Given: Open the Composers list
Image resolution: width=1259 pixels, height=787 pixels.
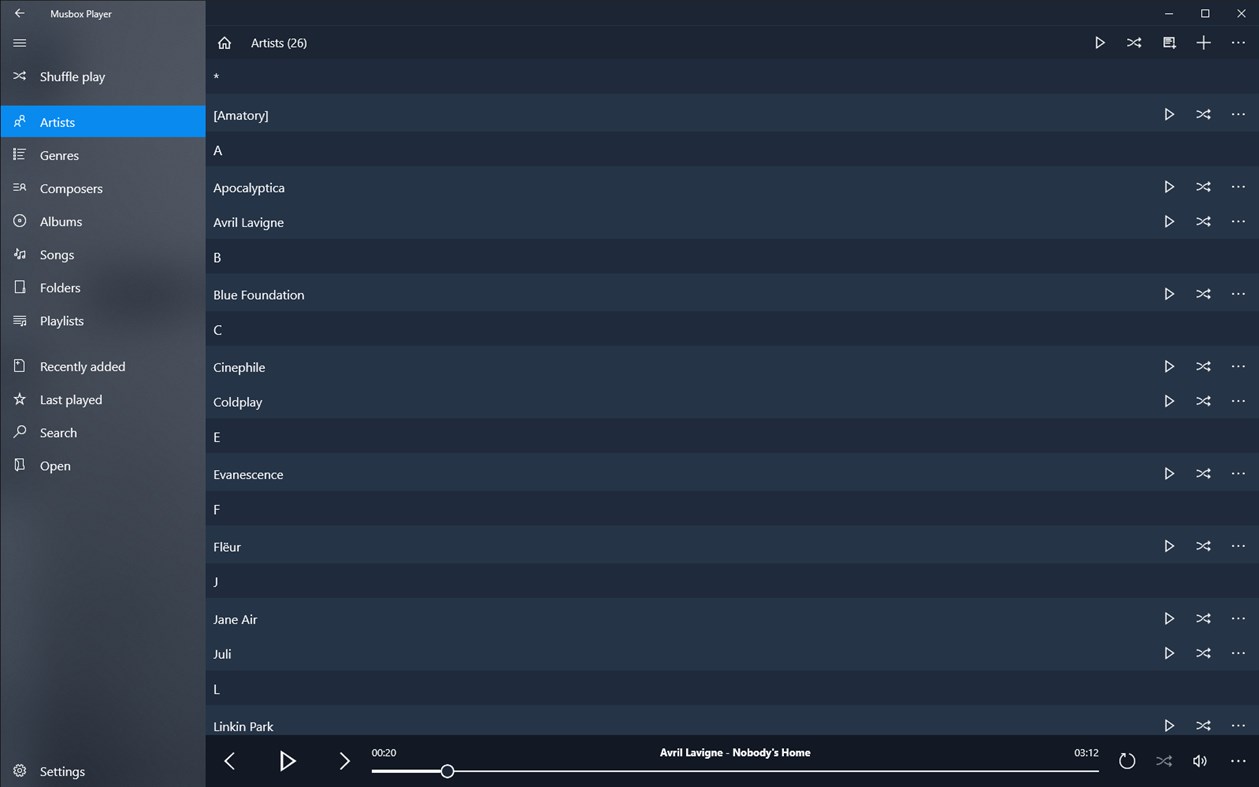Looking at the screenshot, I should click(70, 188).
